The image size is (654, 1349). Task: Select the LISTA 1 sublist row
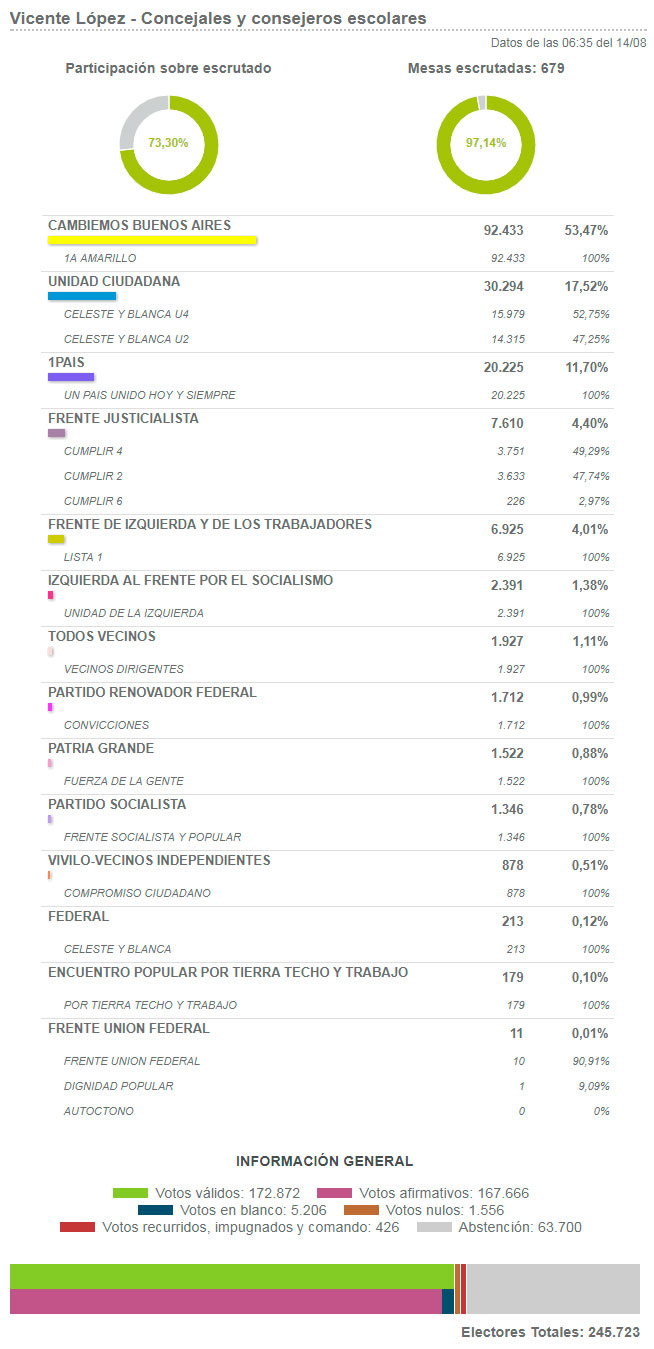[83, 557]
